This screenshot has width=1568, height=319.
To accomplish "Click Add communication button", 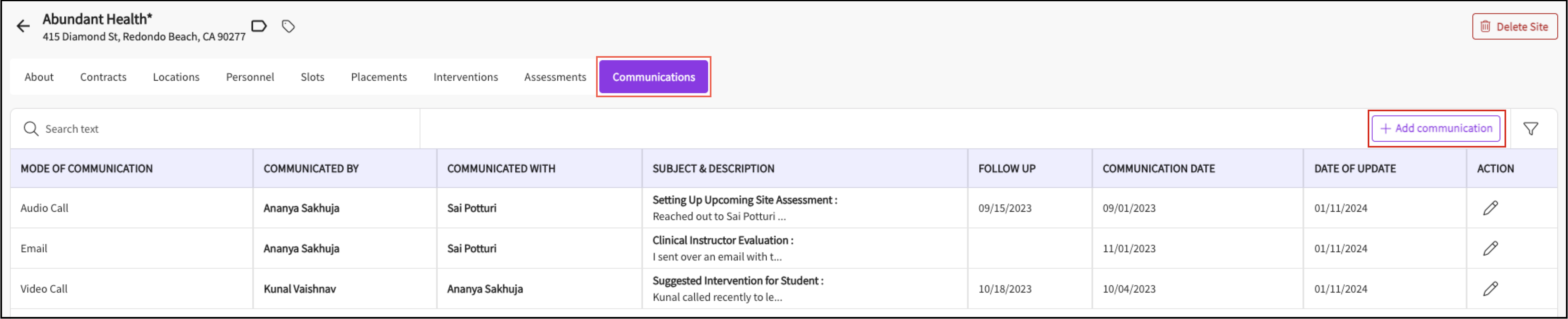I will pos(1435,129).
